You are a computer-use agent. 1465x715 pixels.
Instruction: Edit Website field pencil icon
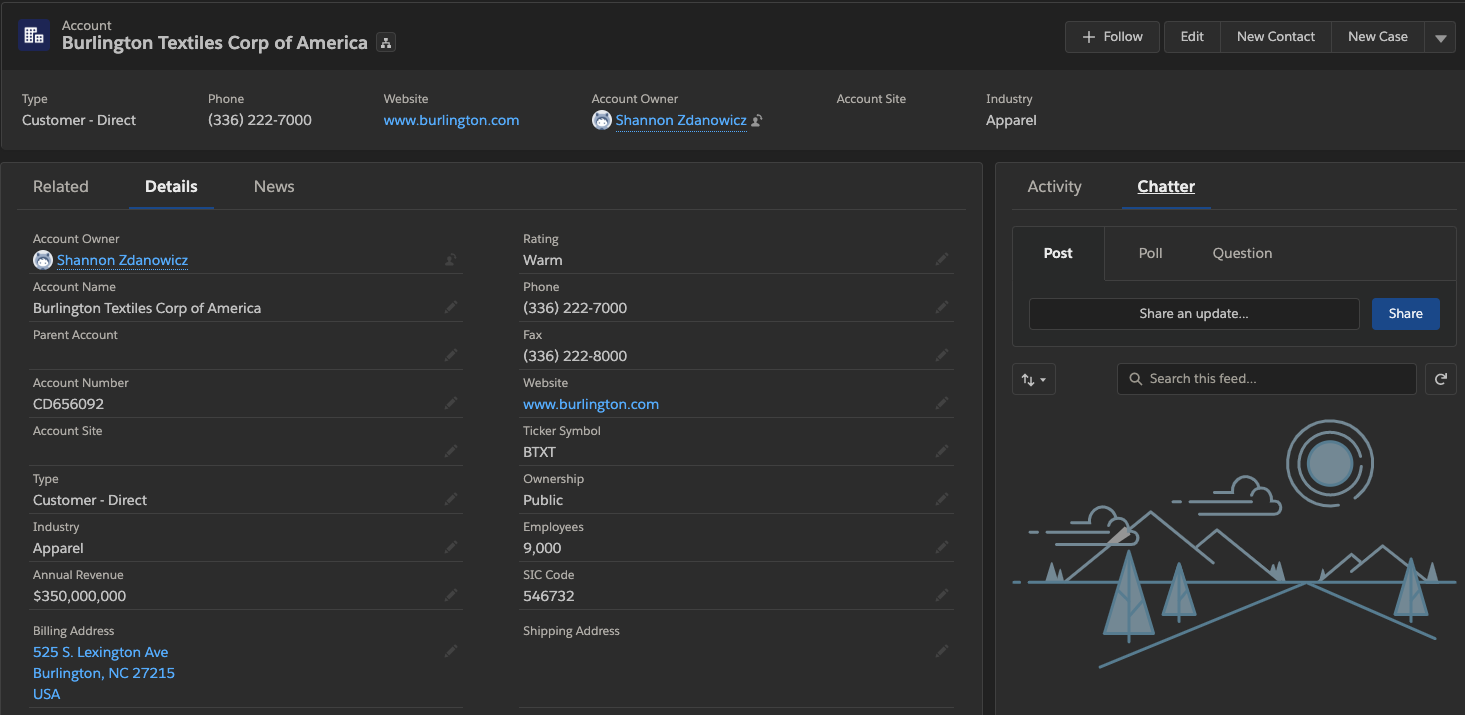(942, 403)
